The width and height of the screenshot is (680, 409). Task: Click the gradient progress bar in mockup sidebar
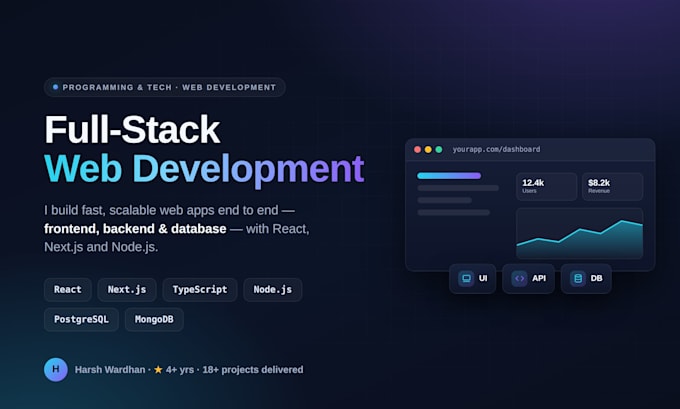click(449, 176)
